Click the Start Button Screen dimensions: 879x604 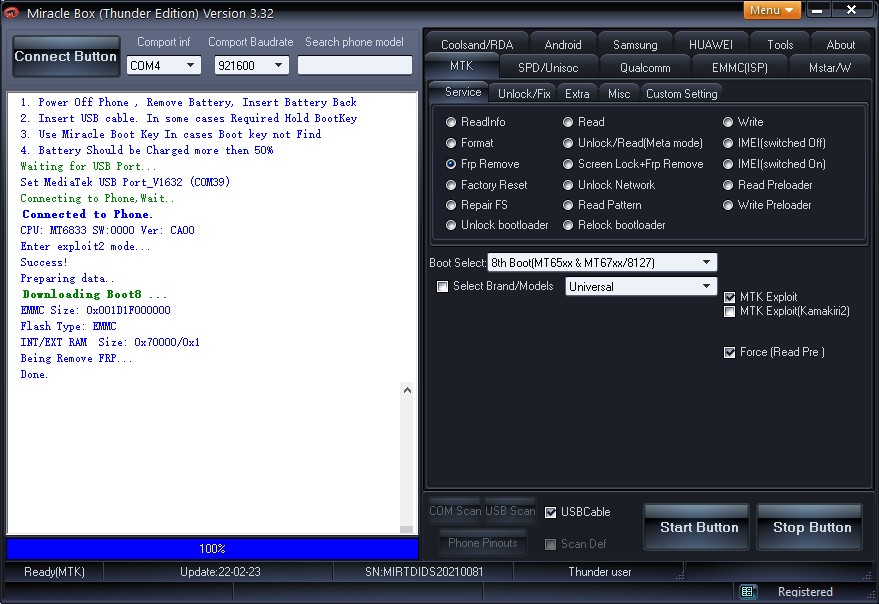pyautogui.click(x=698, y=527)
